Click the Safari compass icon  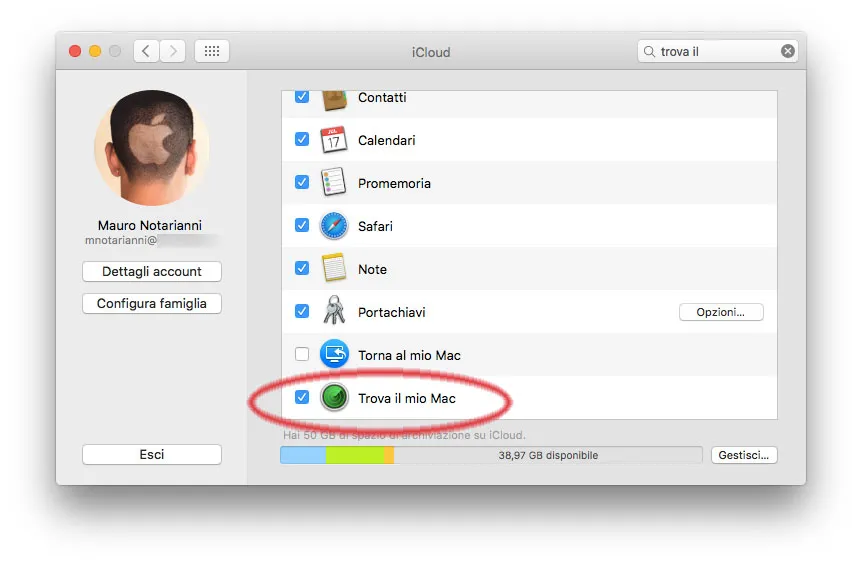tap(334, 226)
